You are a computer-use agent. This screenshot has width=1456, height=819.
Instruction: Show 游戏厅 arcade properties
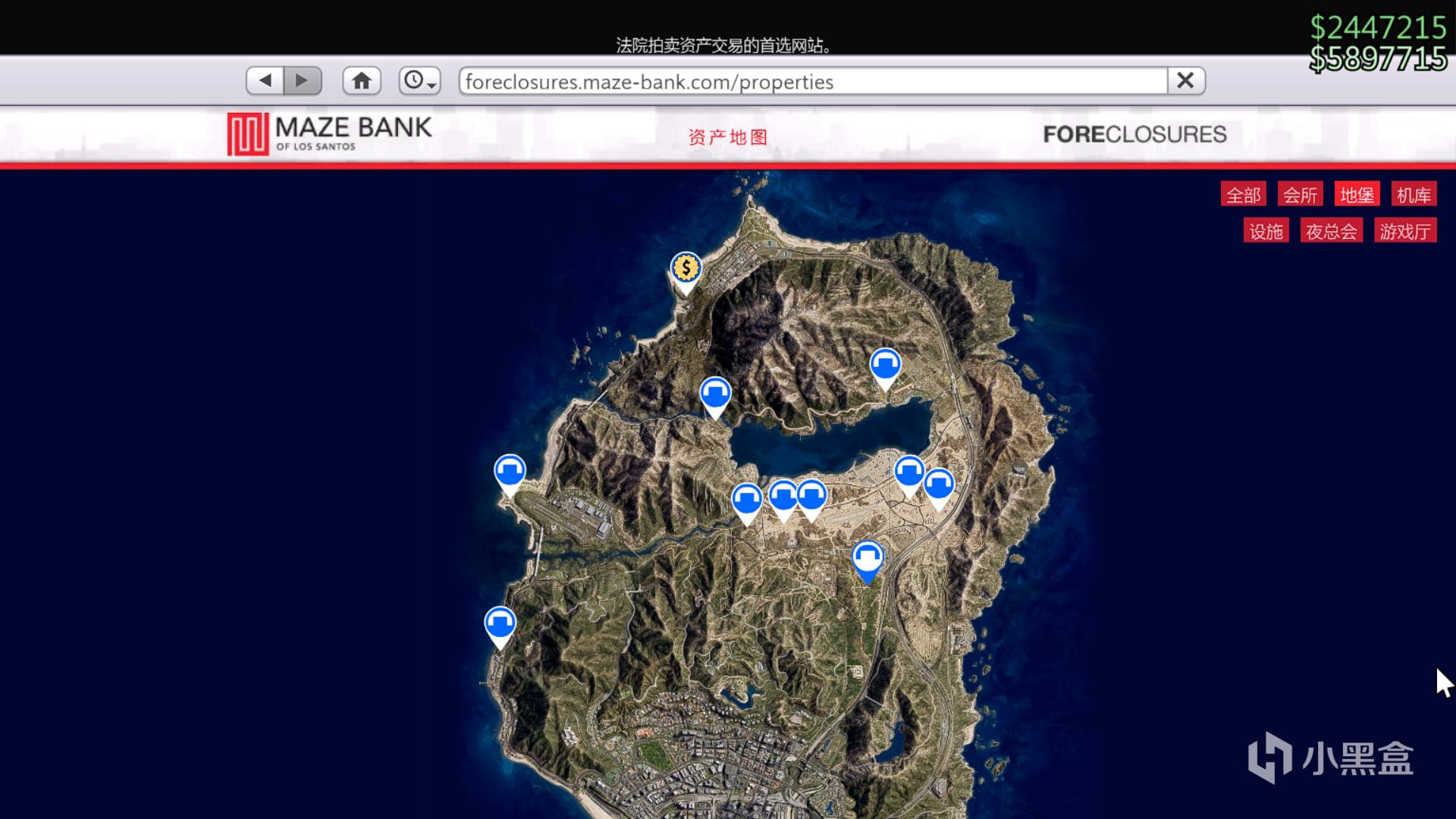1405,231
